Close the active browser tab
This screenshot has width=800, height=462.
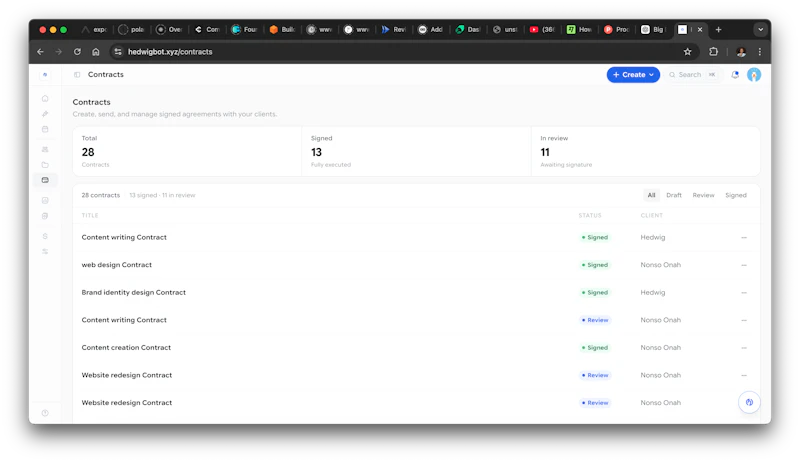pos(700,30)
